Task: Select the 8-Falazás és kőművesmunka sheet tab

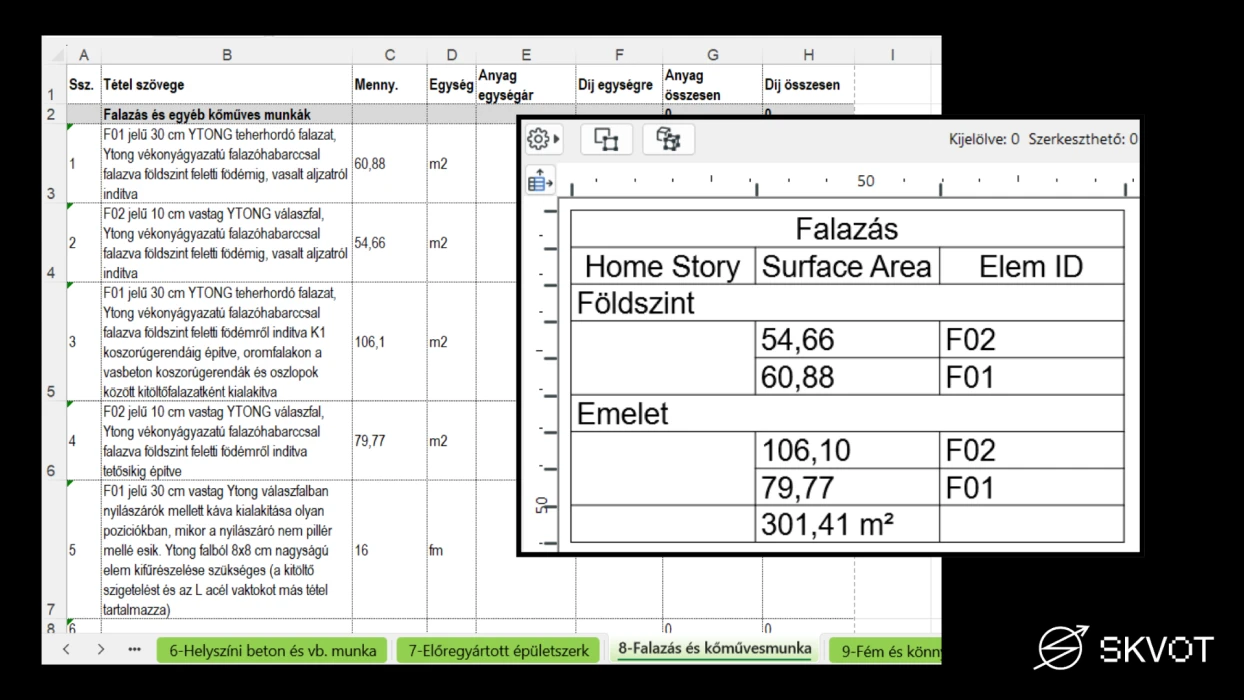Action: coord(714,649)
